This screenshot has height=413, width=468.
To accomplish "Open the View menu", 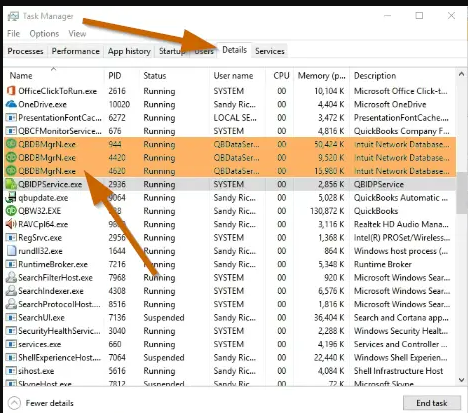I will [77, 34].
